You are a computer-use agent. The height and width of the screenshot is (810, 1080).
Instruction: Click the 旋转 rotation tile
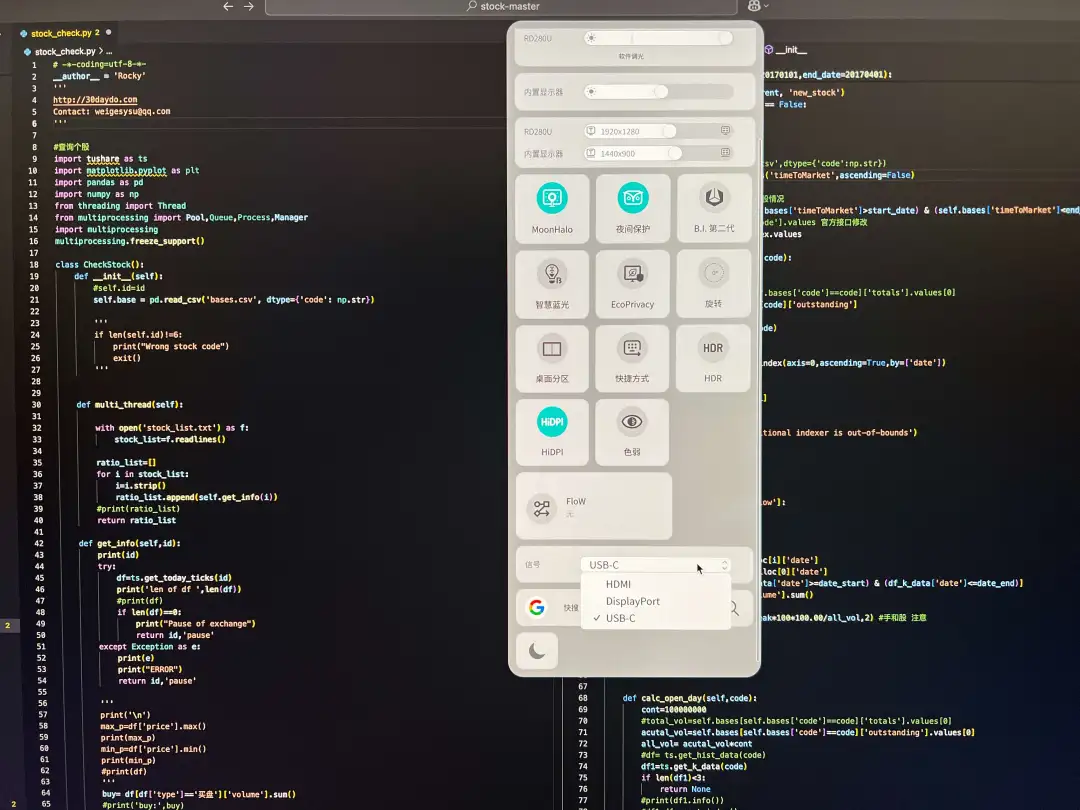(x=714, y=284)
